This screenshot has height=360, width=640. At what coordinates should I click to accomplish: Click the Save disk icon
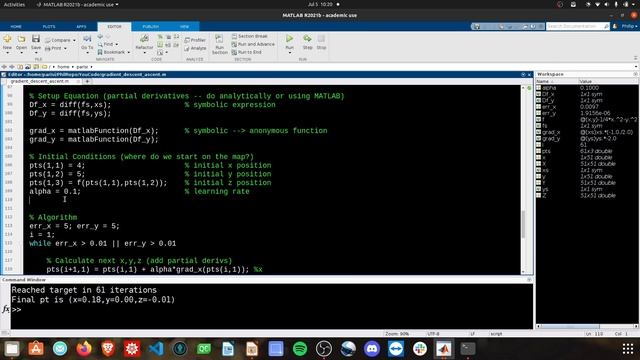coord(36,39)
